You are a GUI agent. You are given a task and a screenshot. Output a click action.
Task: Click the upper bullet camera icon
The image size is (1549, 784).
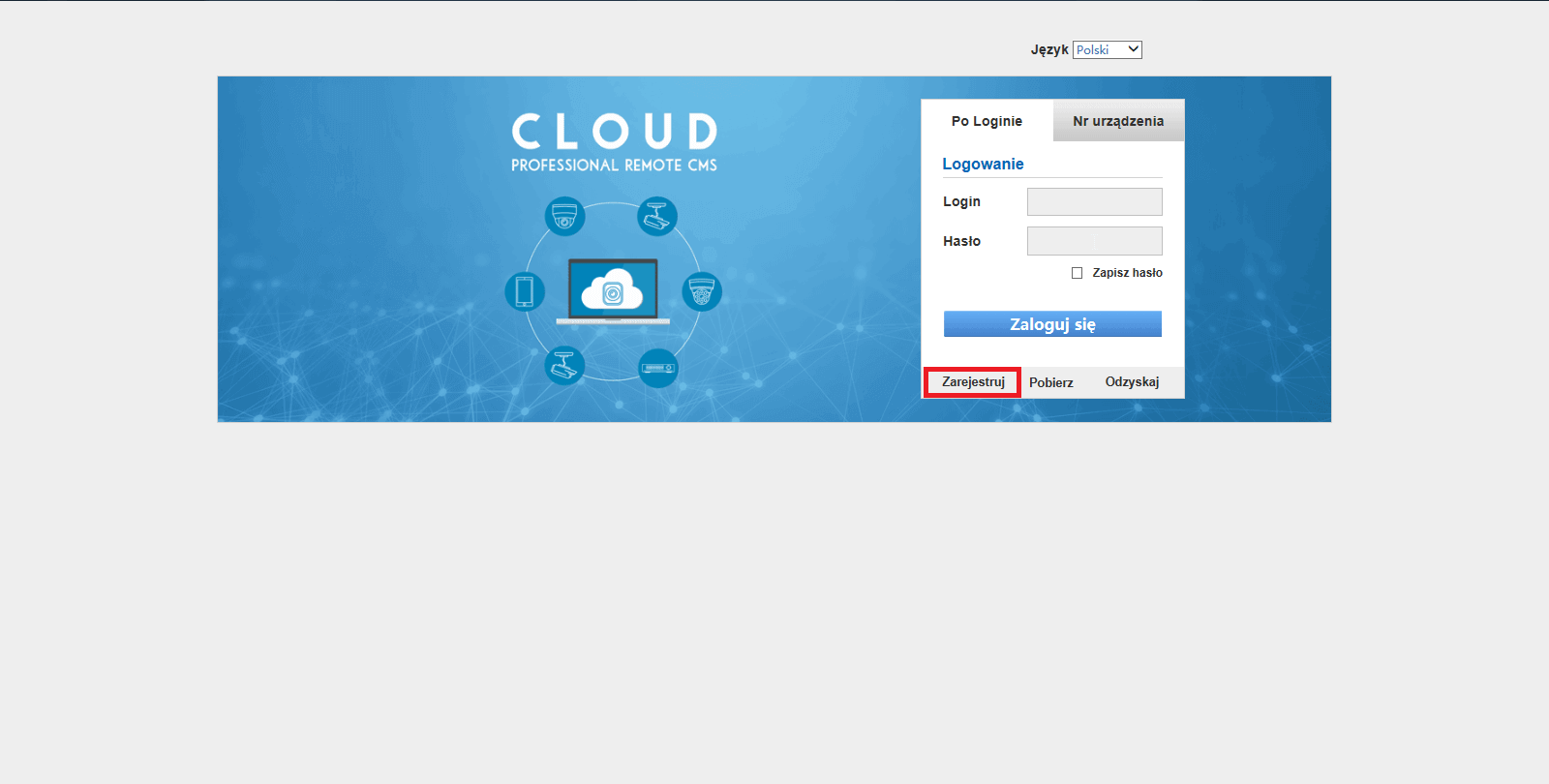click(657, 216)
